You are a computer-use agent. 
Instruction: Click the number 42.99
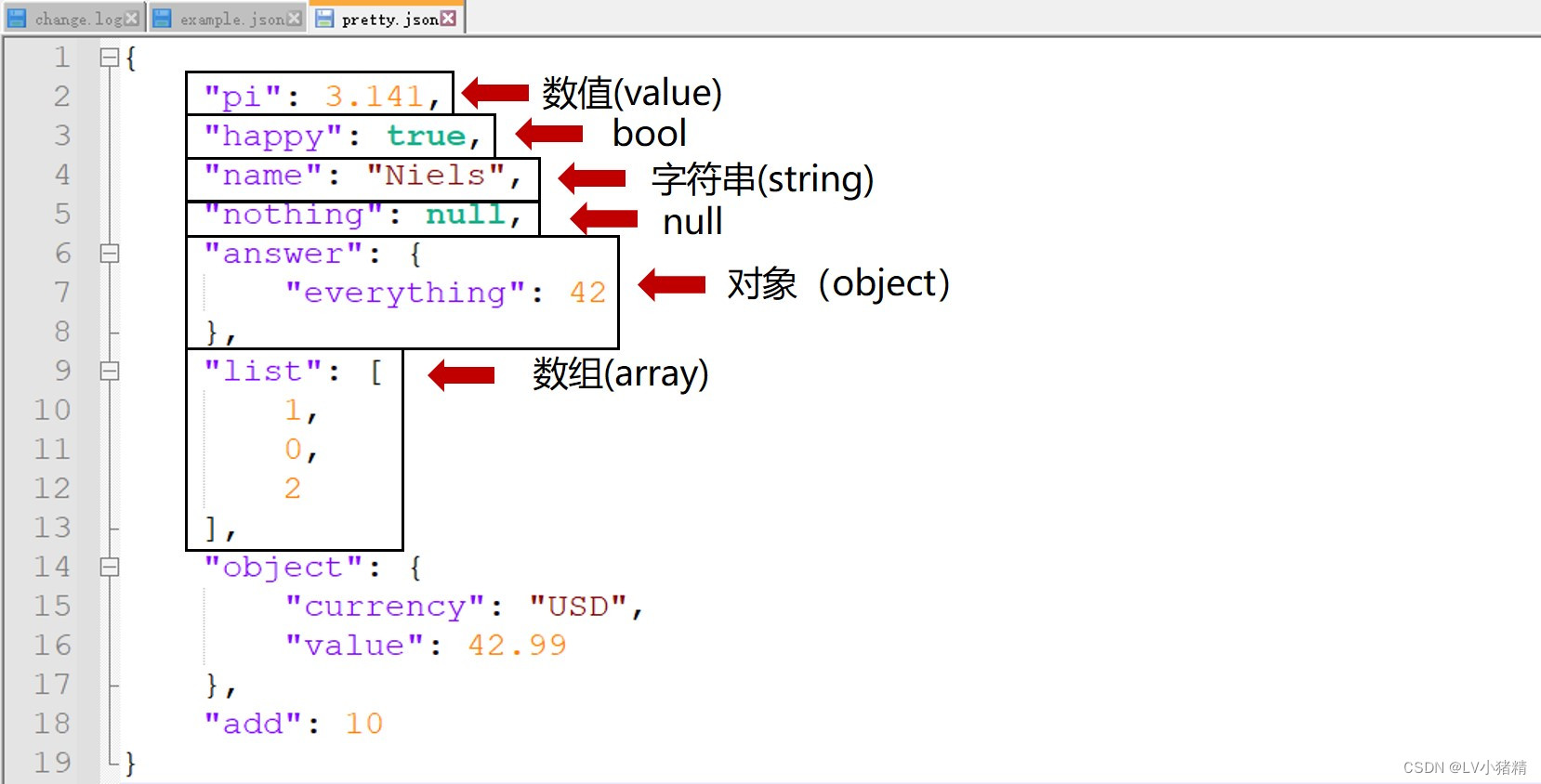[518, 646]
